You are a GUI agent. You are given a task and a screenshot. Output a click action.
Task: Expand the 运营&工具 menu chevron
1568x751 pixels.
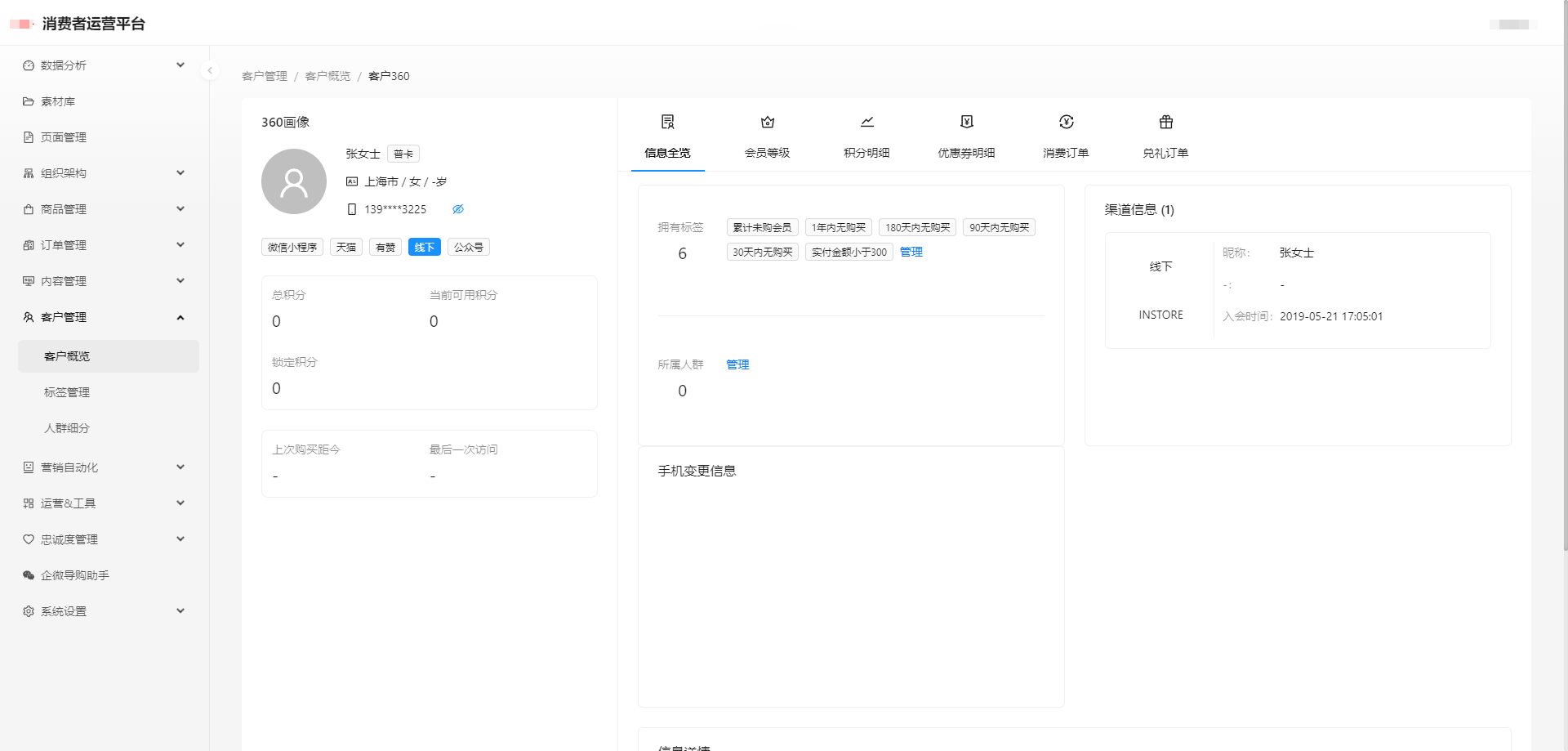click(180, 503)
